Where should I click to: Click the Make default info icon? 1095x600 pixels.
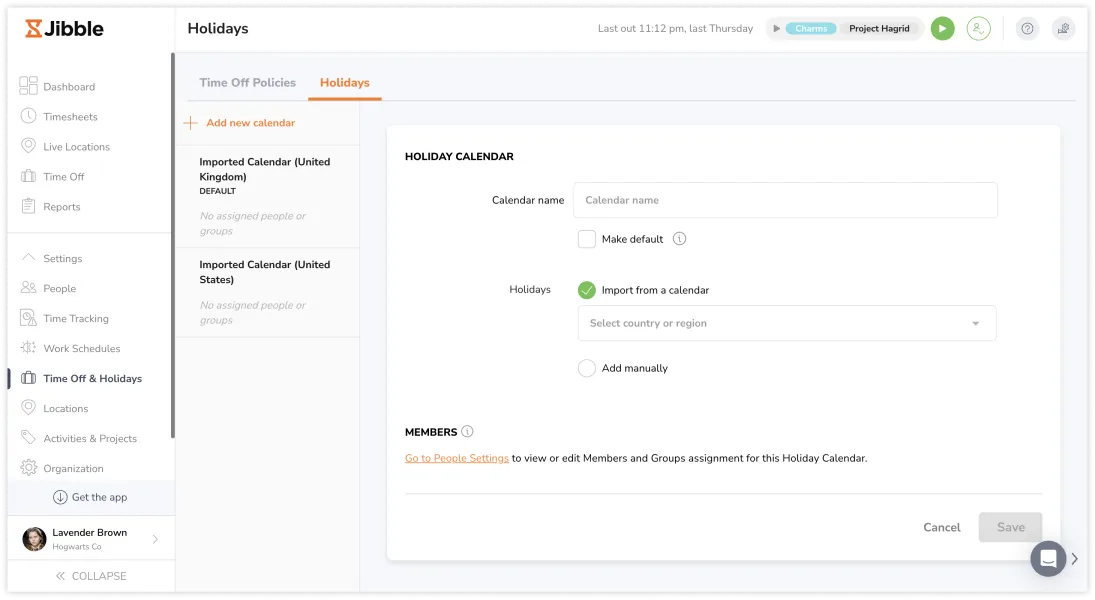680,239
